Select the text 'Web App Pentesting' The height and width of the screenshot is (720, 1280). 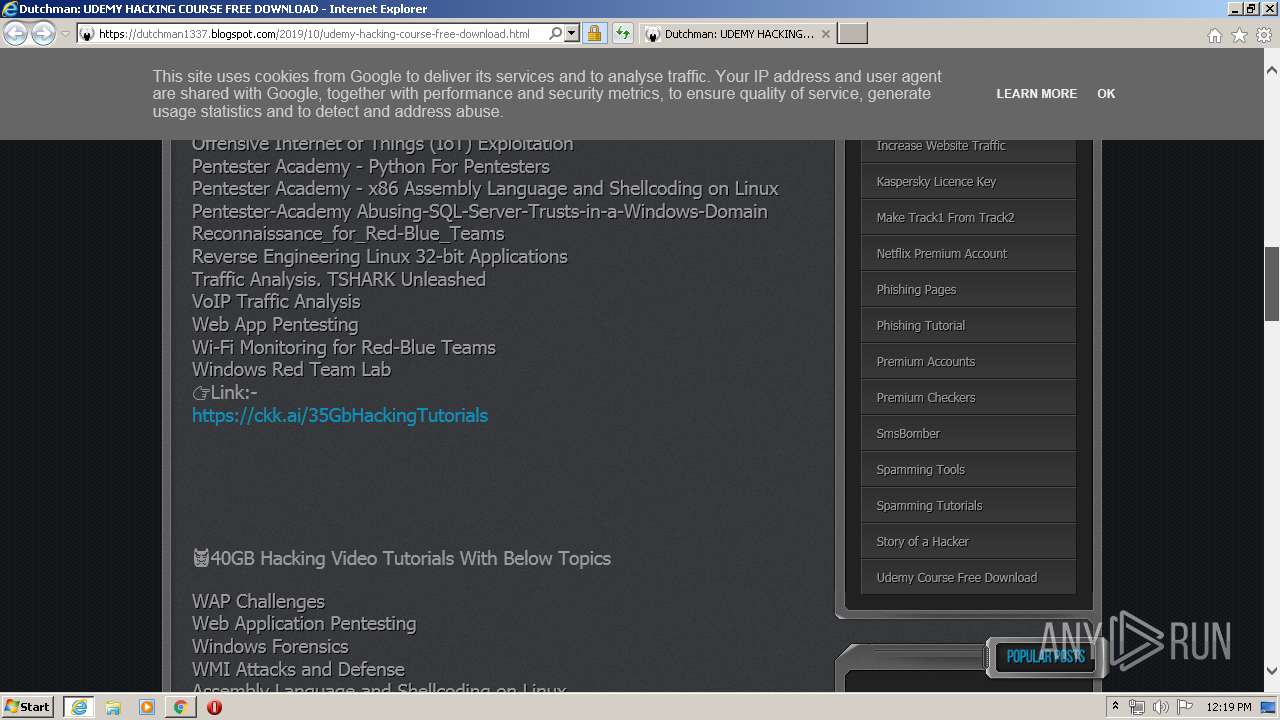(x=275, y=325)
